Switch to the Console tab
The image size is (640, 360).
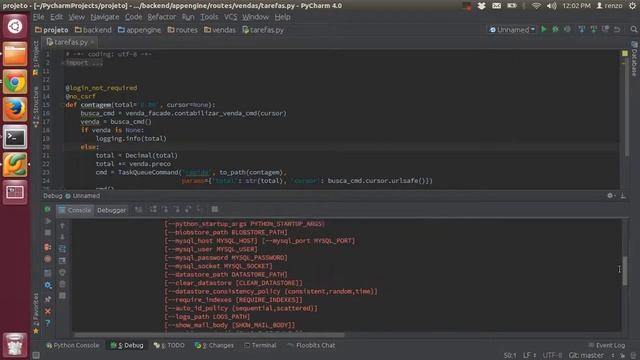point(75,210)
